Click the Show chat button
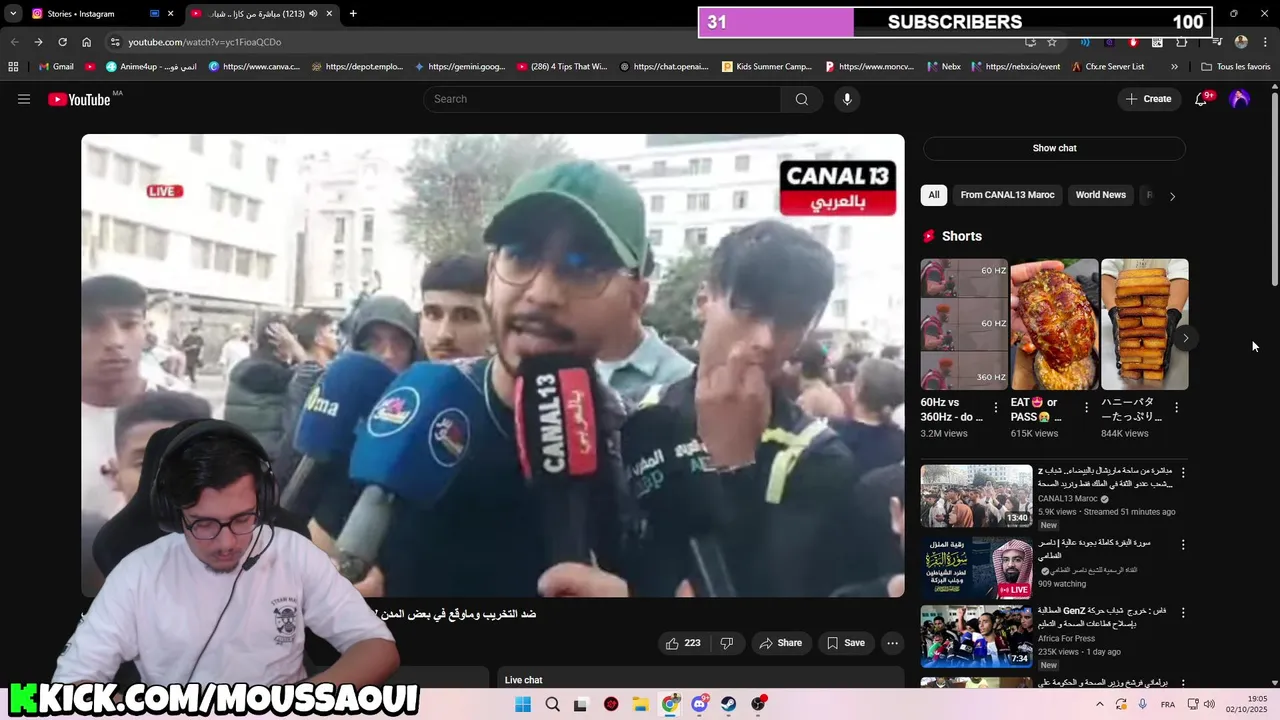Image resolution: width=1280 pixels, height=720 pixels. (x=1054, y=148)
